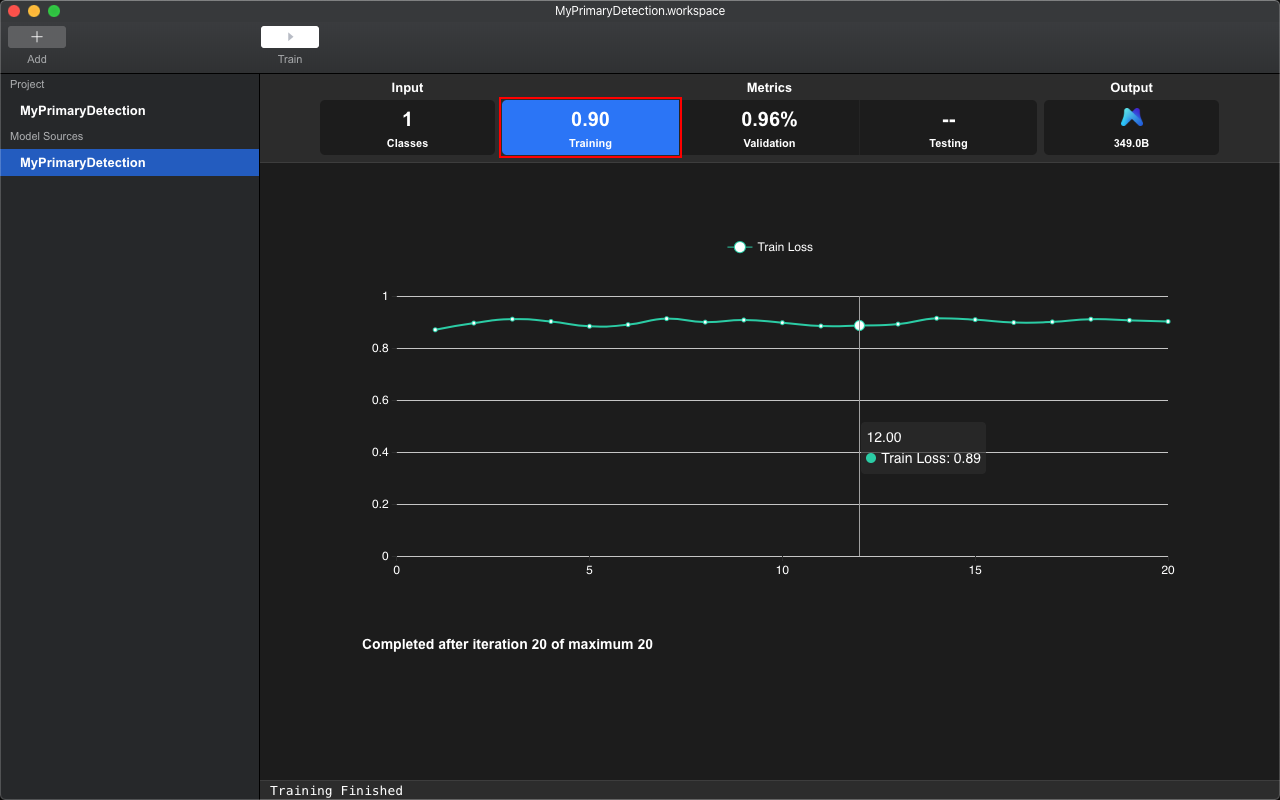Click the Model Sources section header
Image resolution: width=1280 pixels, height=800 pixels.
pos(47,136)
